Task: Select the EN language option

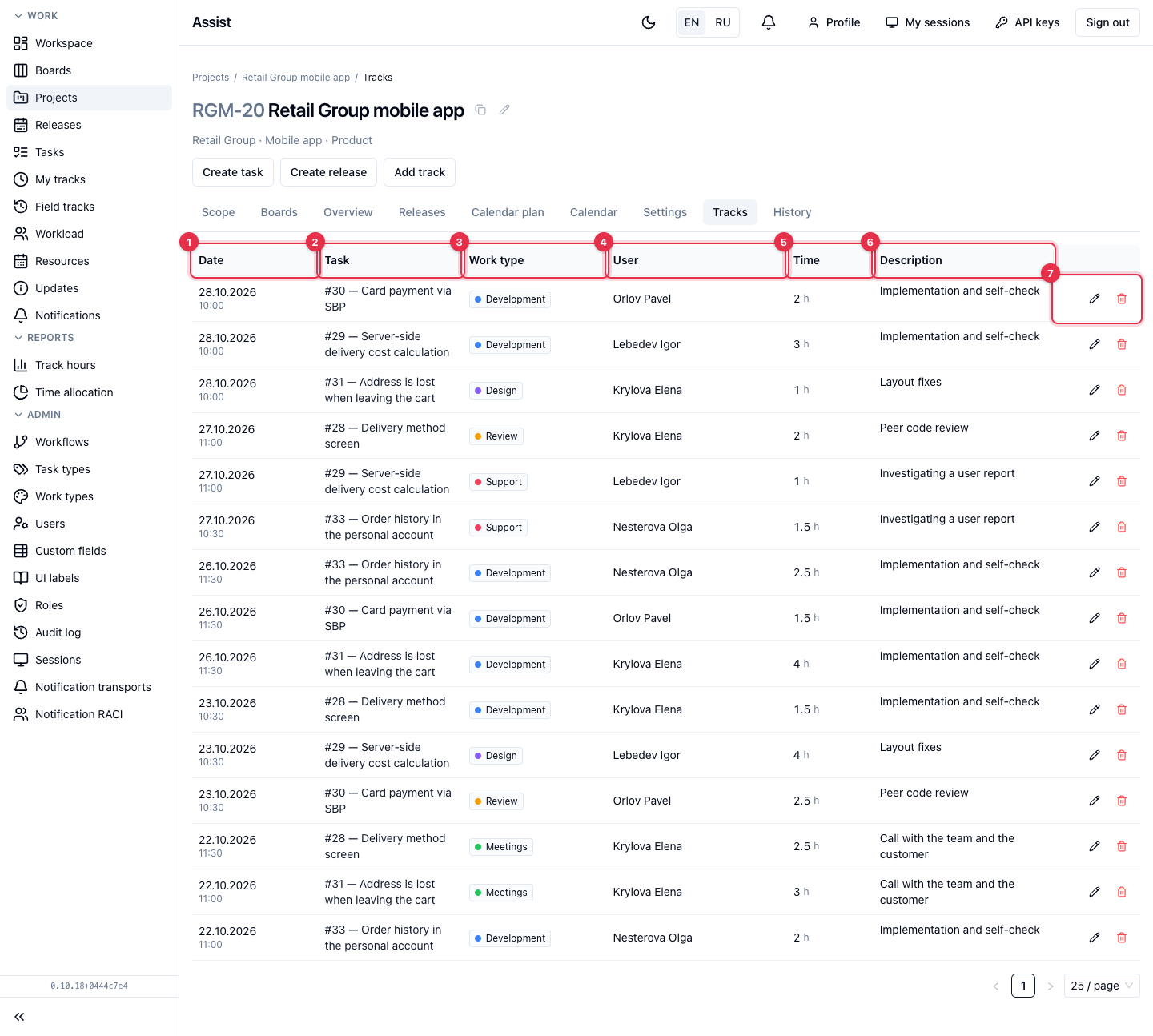Action: click(692, 22)
